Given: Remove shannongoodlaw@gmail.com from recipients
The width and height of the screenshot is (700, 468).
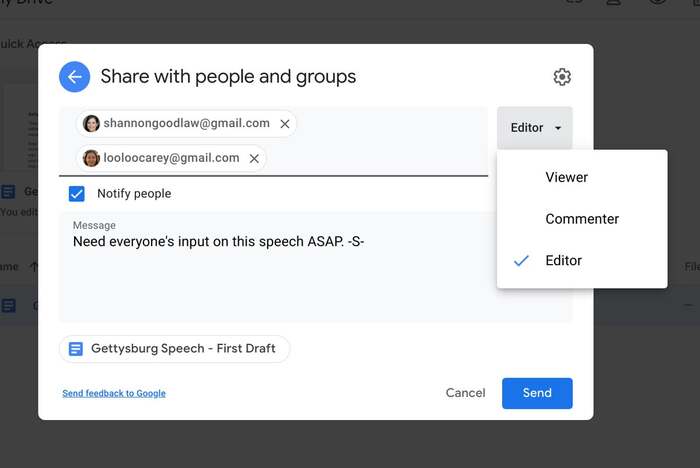Looking at the screenshot, I should click(285, 124).
